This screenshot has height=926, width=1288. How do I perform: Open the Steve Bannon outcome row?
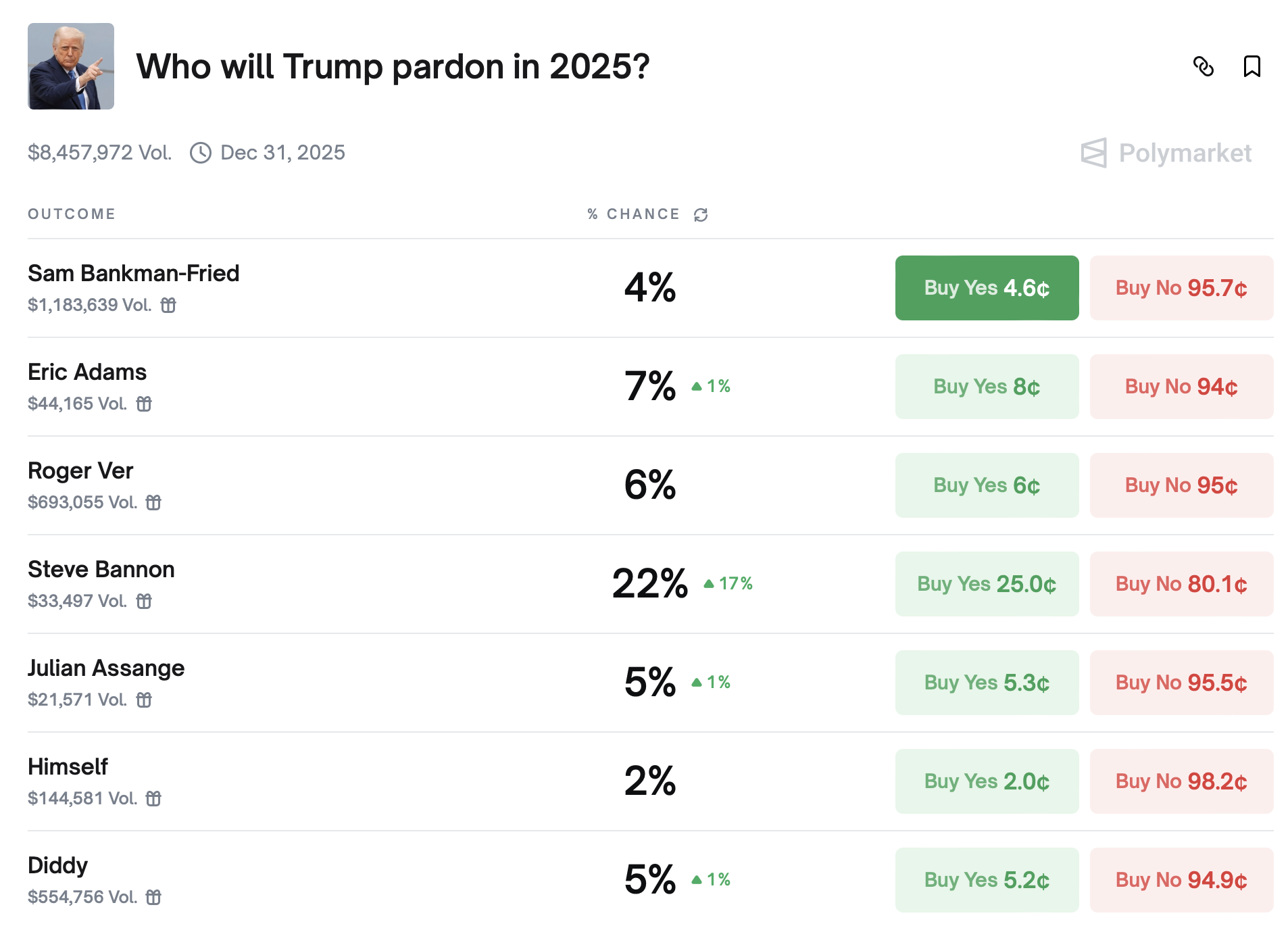click(101, 570)
